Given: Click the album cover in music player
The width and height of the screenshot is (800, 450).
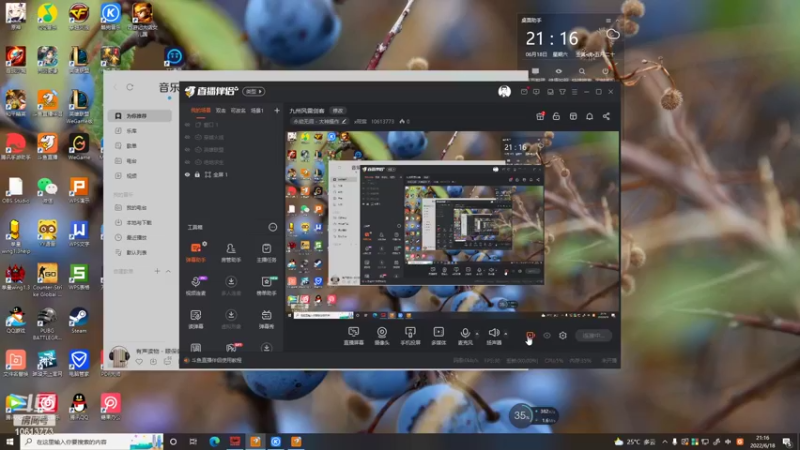Looking at the screenshot, I should click(x=119, y=356).
